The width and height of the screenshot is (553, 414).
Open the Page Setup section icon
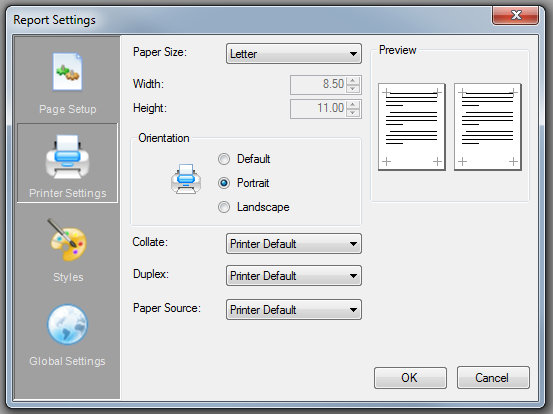click(x=67, y=72)
